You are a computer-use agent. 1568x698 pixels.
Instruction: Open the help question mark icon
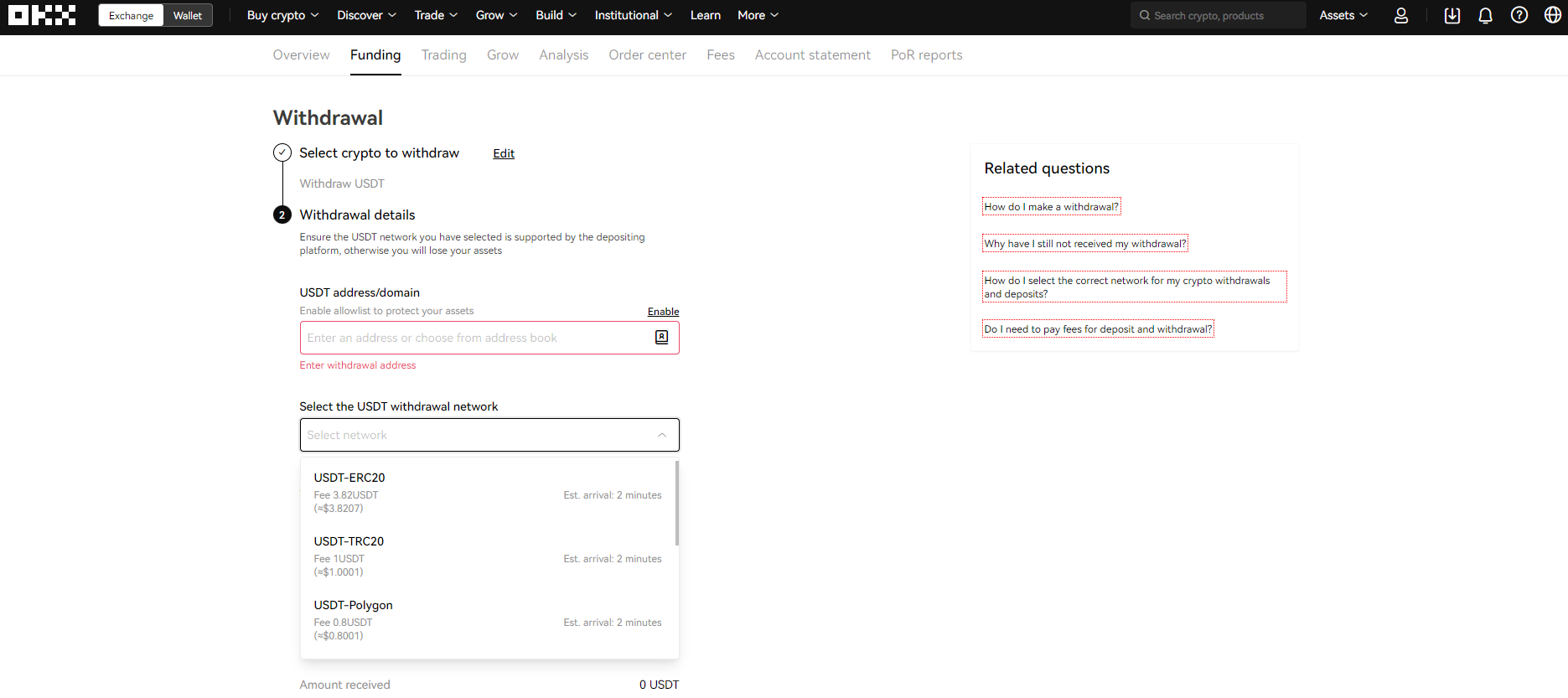pyautogui.click(x=1519, y=15)
